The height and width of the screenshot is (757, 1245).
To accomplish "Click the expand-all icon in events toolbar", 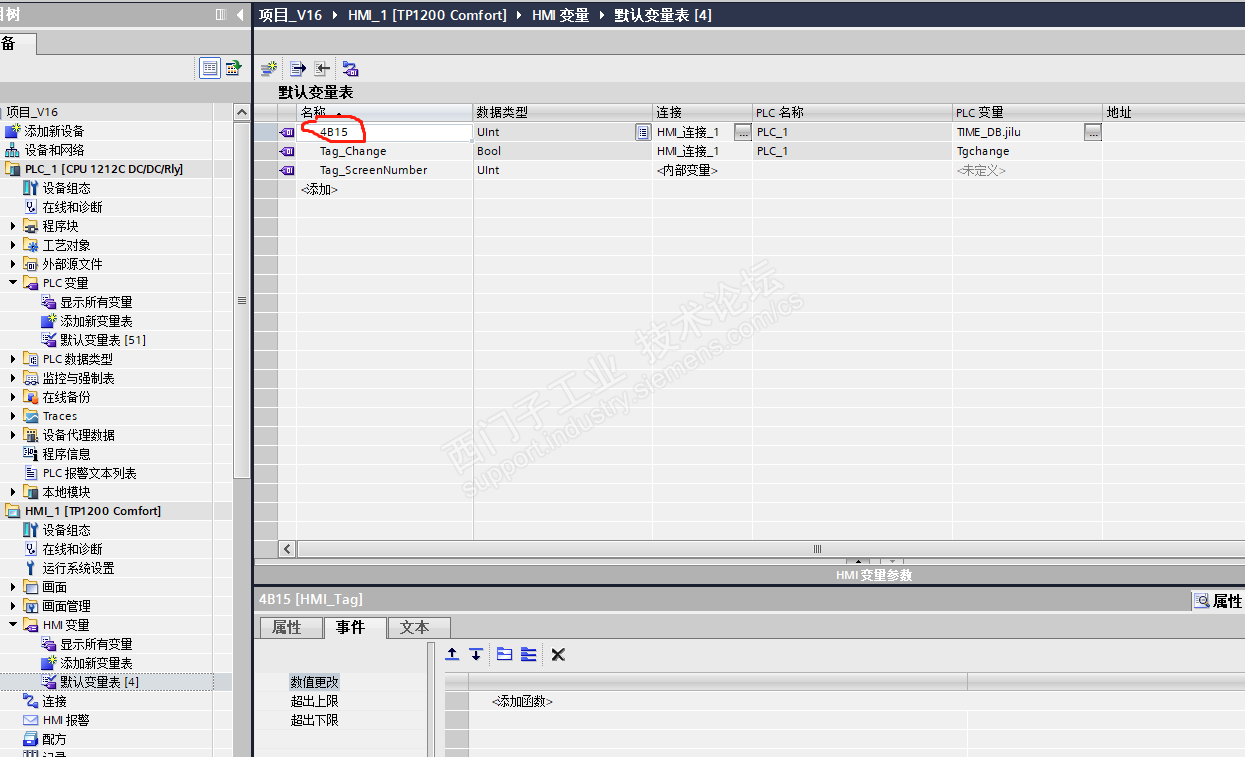I will click(529, 654).
